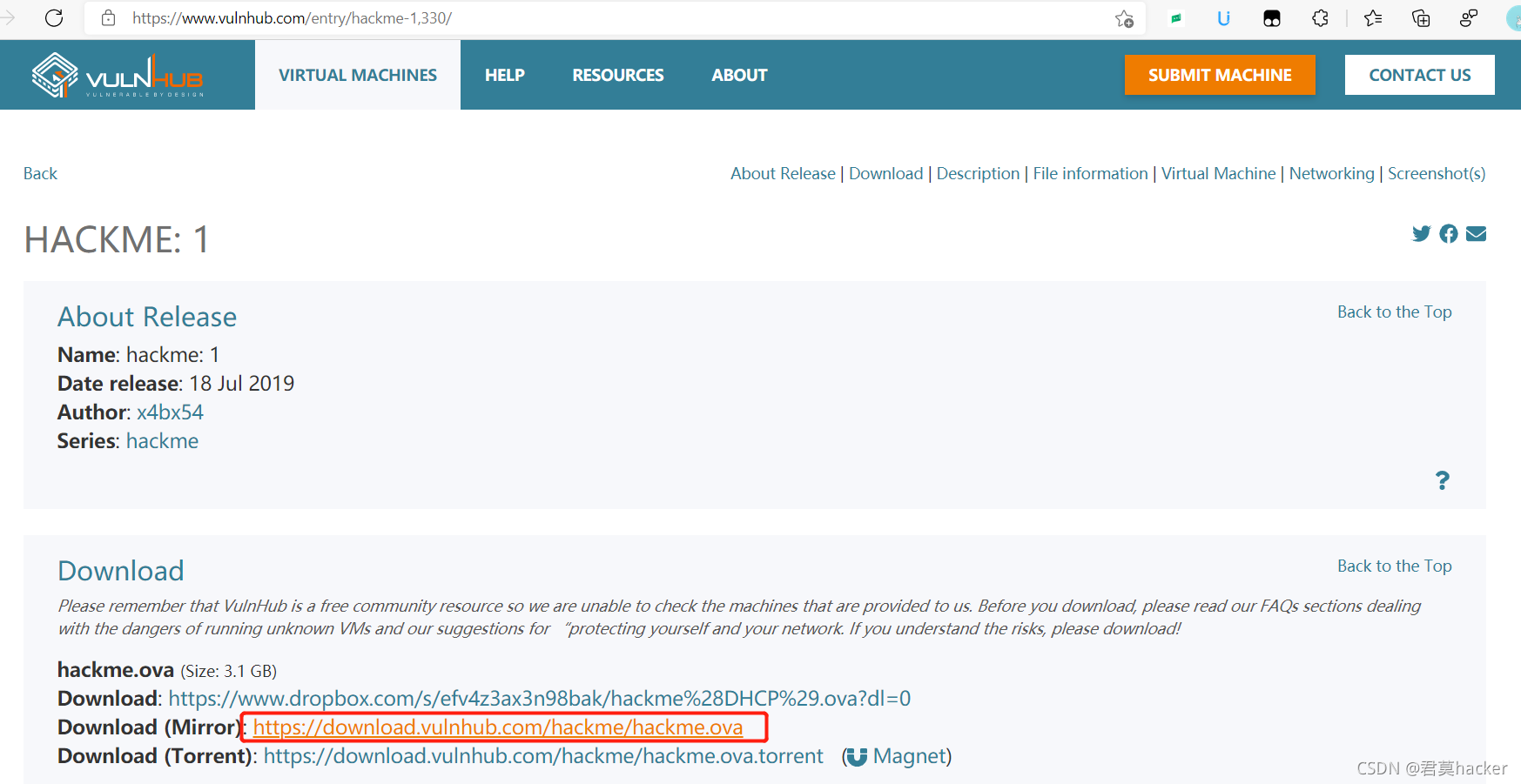
Task: Jump to File information section link
Action: coord(1090,173)
